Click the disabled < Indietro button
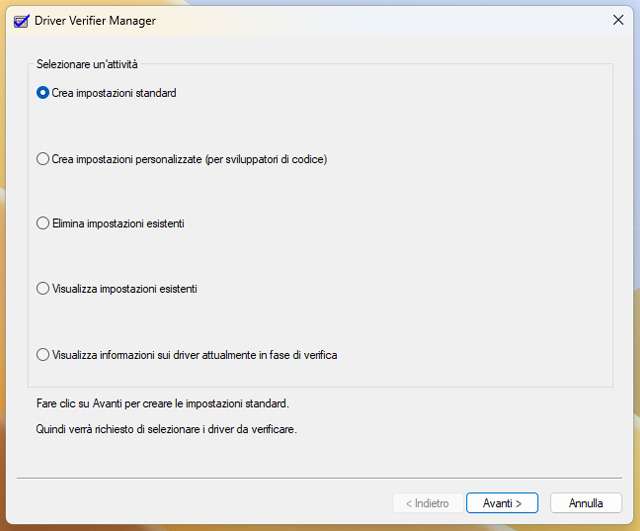 pyautogui.click(x=427, y=503)
